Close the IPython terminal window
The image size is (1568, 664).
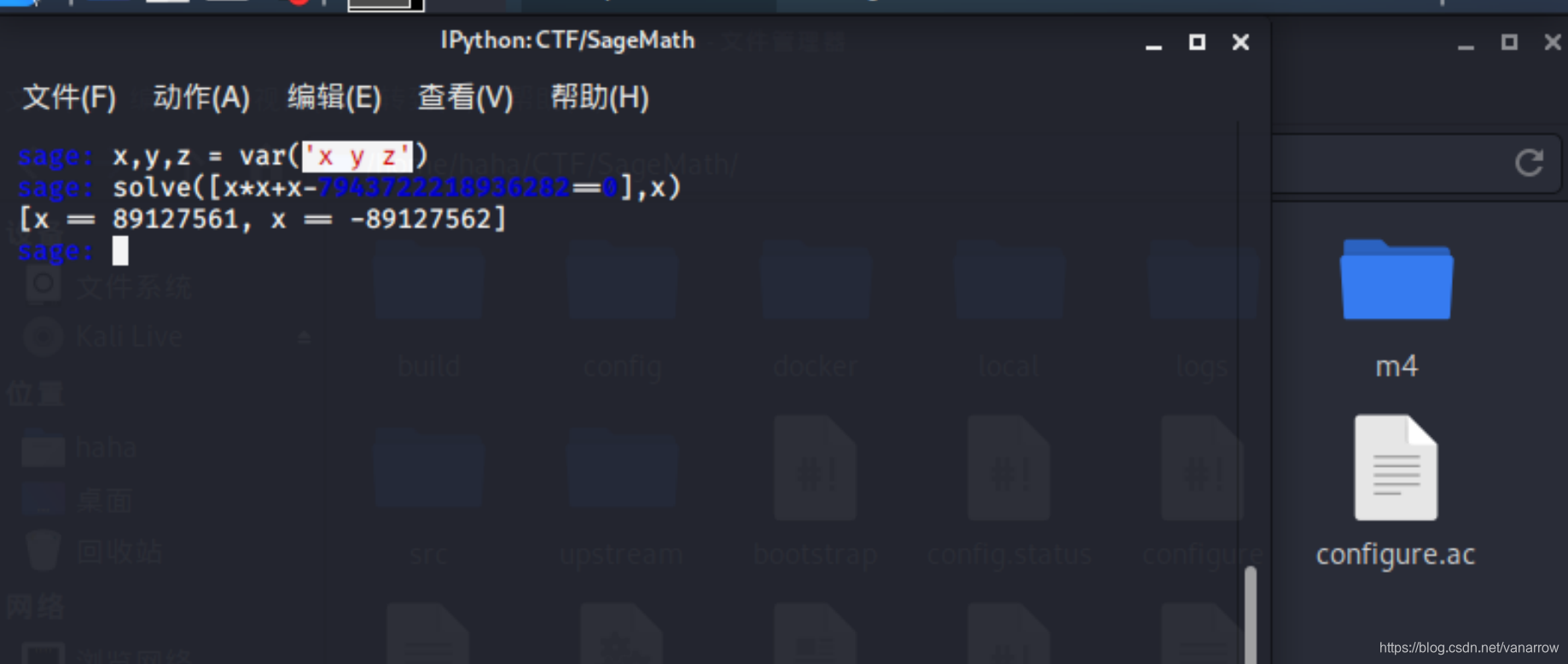point(1240,42)
